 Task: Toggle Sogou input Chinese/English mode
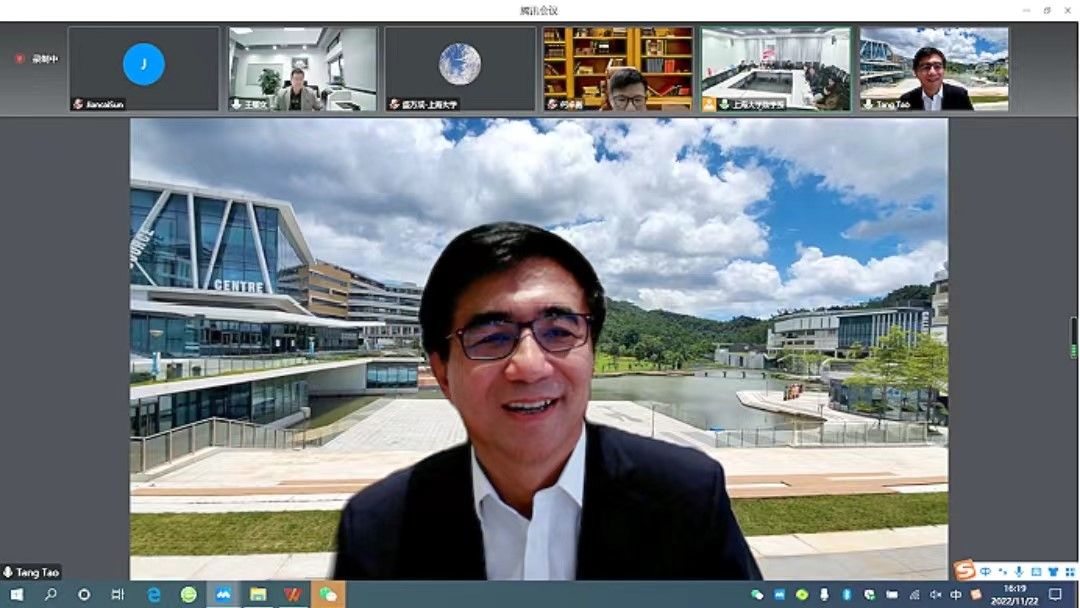click(x=986, y=571)
